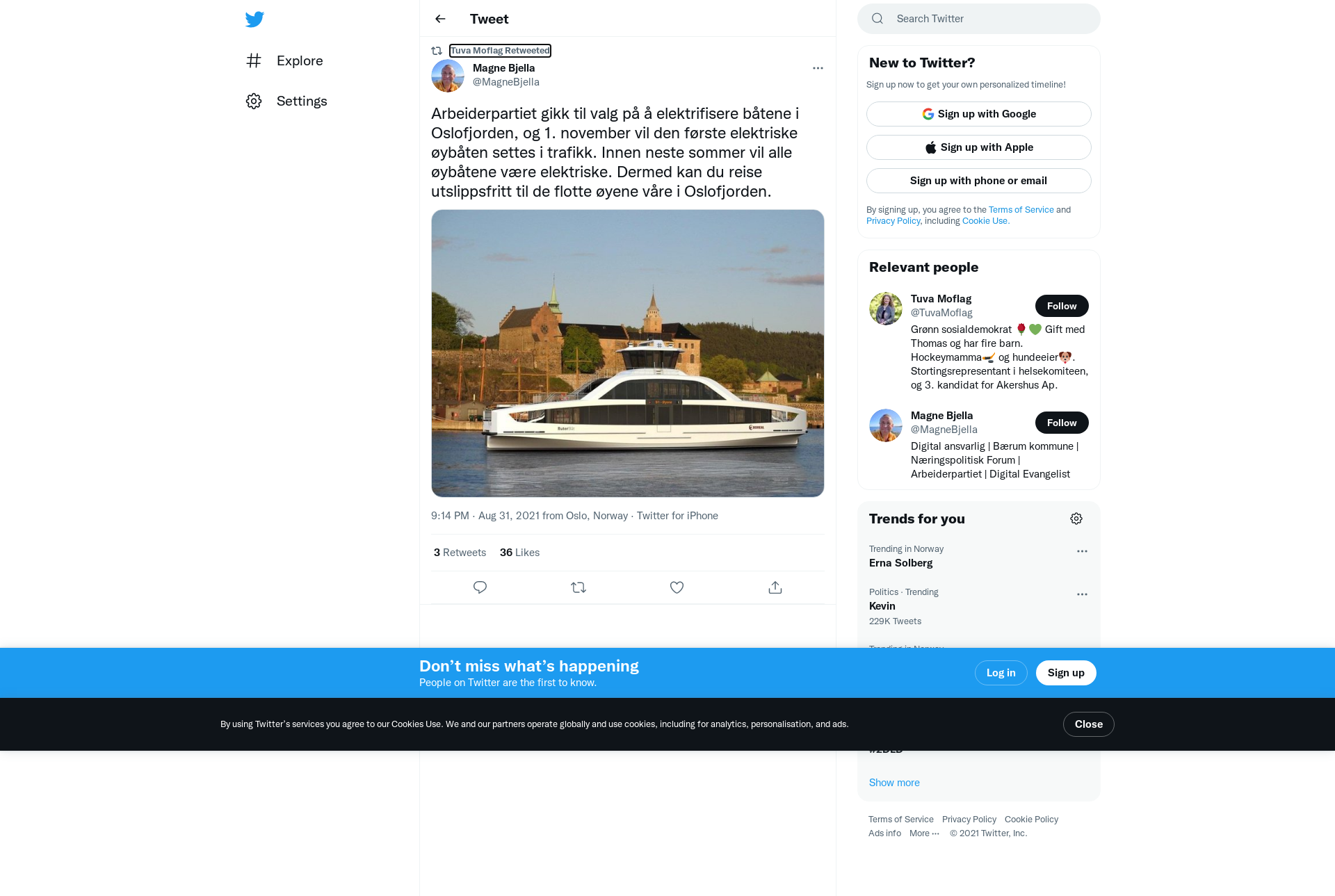This screenshot has height=896, width=1335.
Task: Click the Twitter bird logo
Action: (x=254, y=19)
